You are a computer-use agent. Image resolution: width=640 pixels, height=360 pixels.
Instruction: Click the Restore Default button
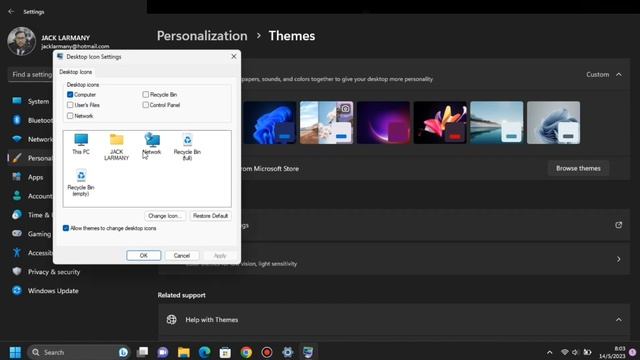click(x=211, y=216)
